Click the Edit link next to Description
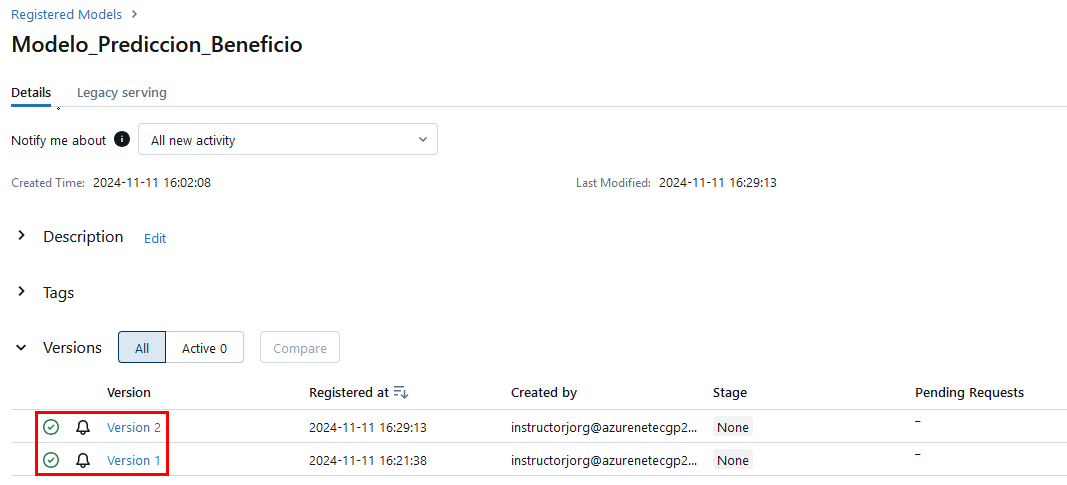The height and width of the screenshot is (485, 1067). (x=155, y=238)
